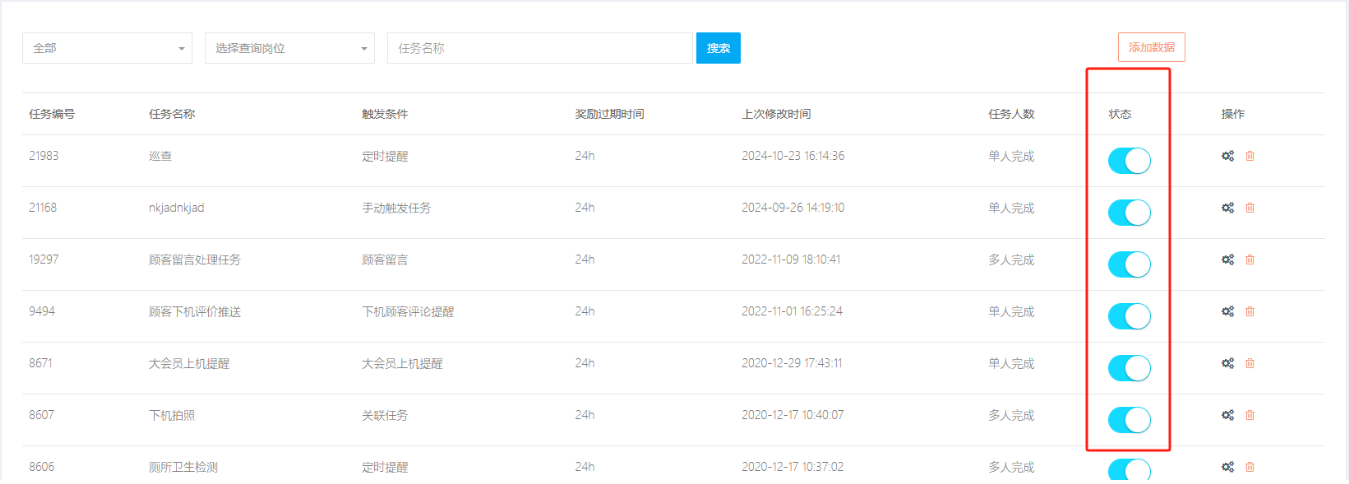Open settings for task nkjadnkjad
Image resolution: width=1349 pixels, height=484 pixels.
click(1227, 208)
